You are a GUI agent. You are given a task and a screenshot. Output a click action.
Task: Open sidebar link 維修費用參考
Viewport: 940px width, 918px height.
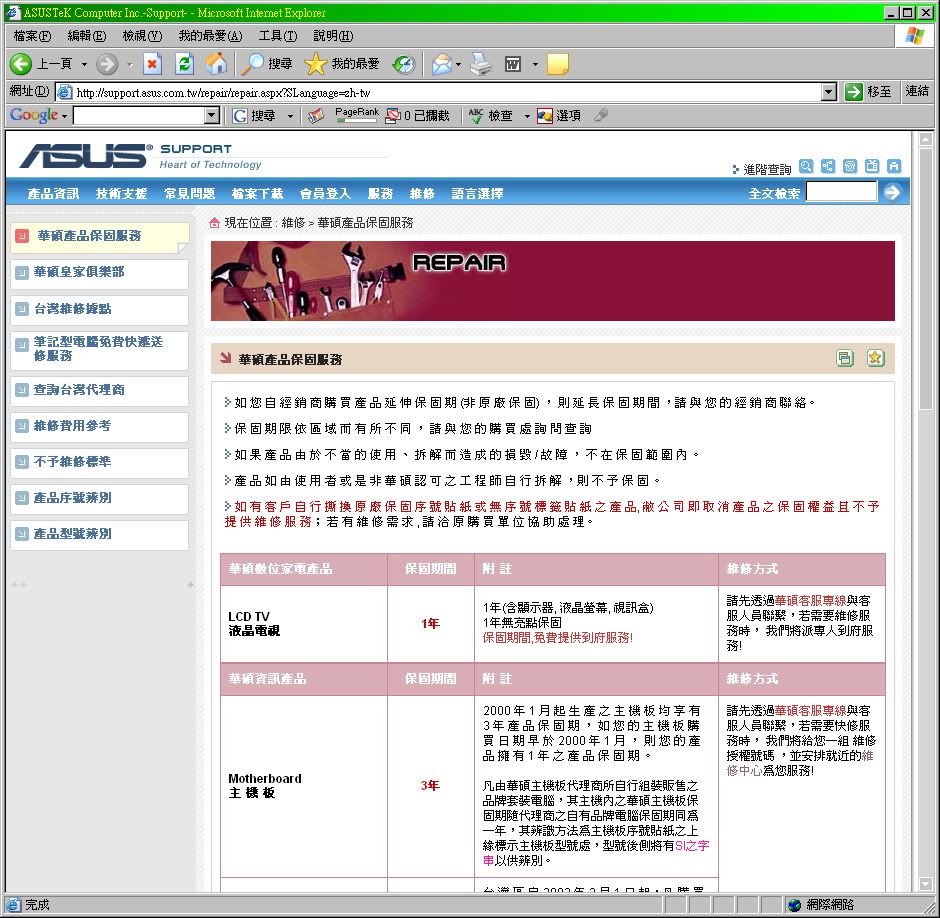72,425
